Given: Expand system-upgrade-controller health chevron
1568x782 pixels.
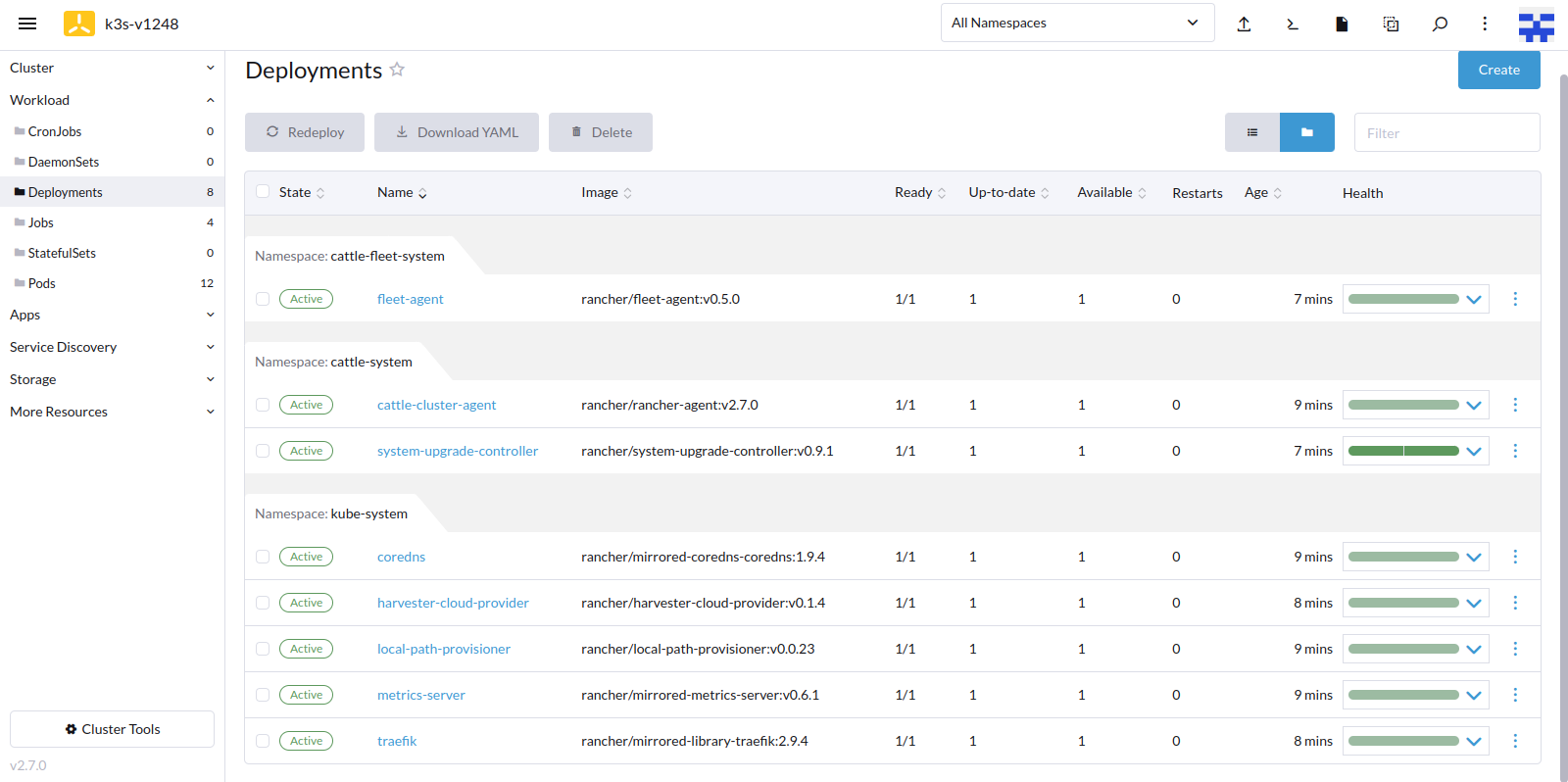Looking at the screenshot, I should pyautogui.click(x=1474, y=452).
